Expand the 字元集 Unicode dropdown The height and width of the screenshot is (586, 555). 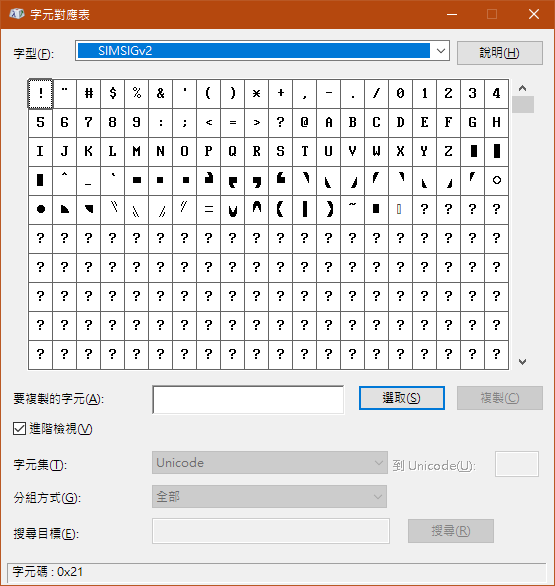269,463
